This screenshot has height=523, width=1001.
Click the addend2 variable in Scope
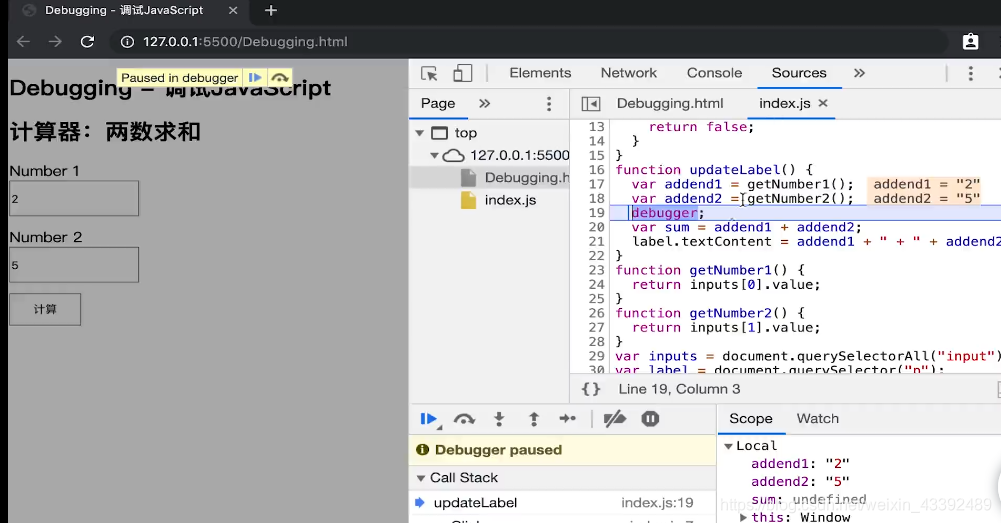[x=799, y=481]
